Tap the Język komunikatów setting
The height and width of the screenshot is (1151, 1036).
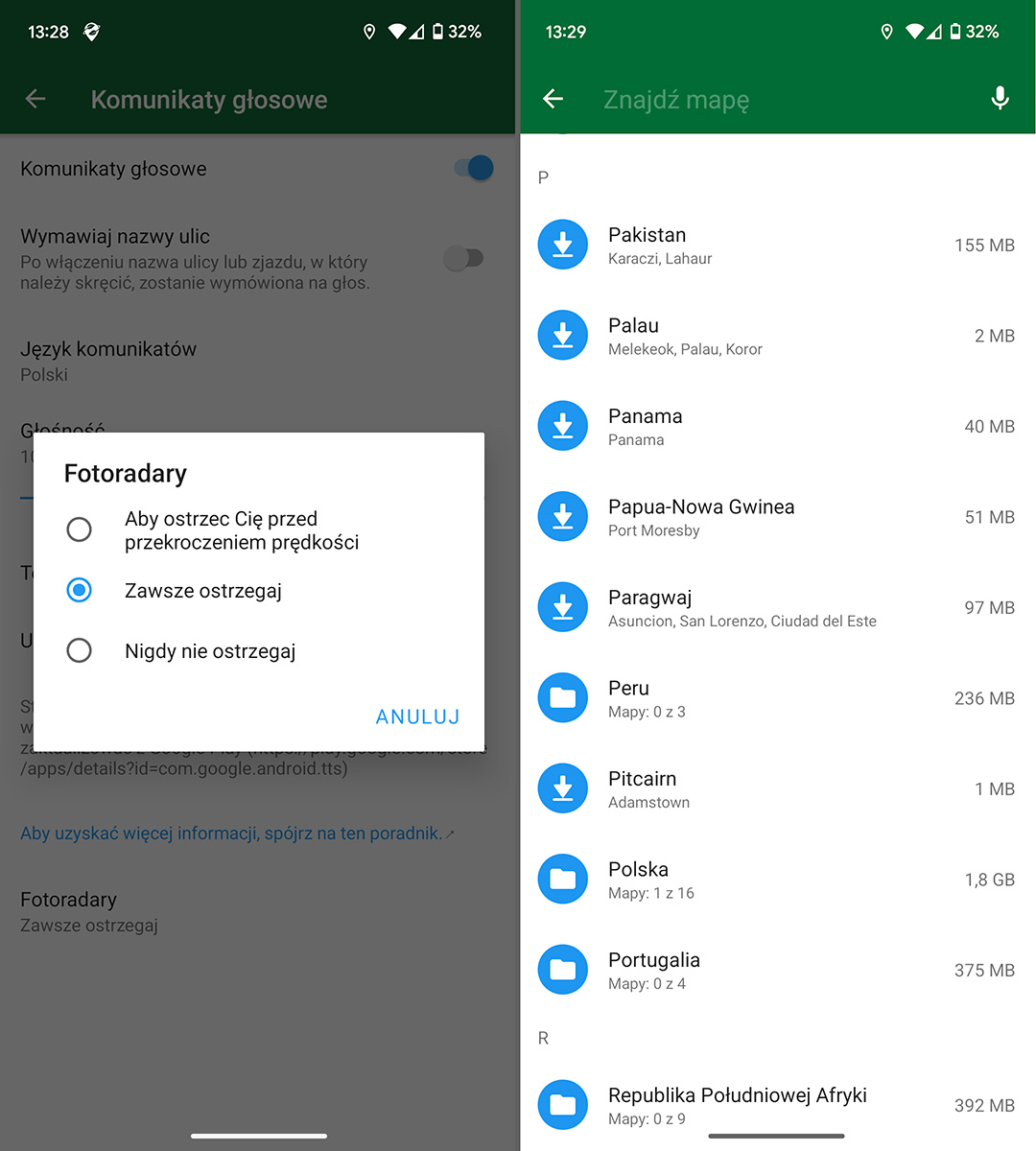[x=108, y=361]
